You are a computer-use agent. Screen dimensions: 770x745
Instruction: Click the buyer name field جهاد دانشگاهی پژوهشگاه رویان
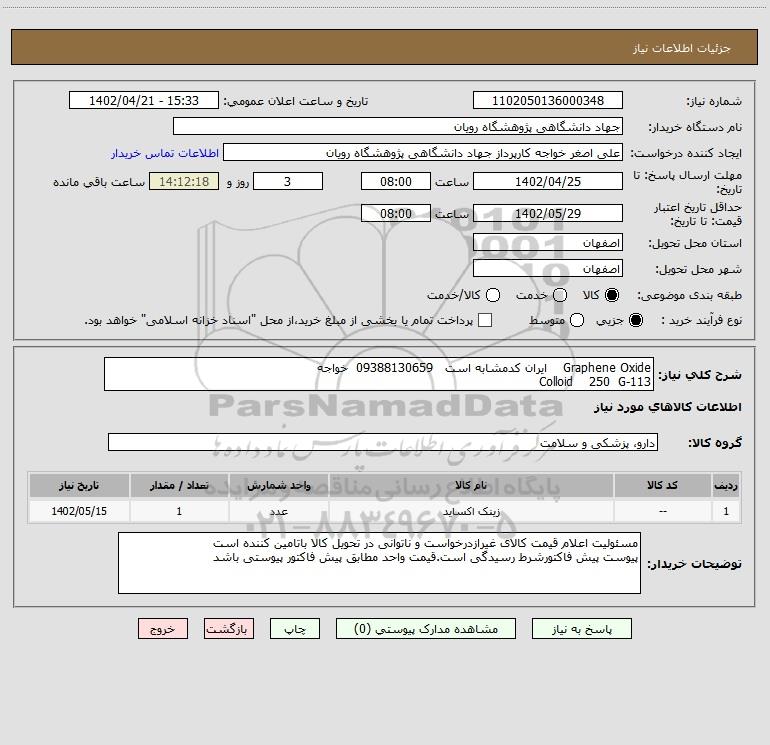(398, 127)
